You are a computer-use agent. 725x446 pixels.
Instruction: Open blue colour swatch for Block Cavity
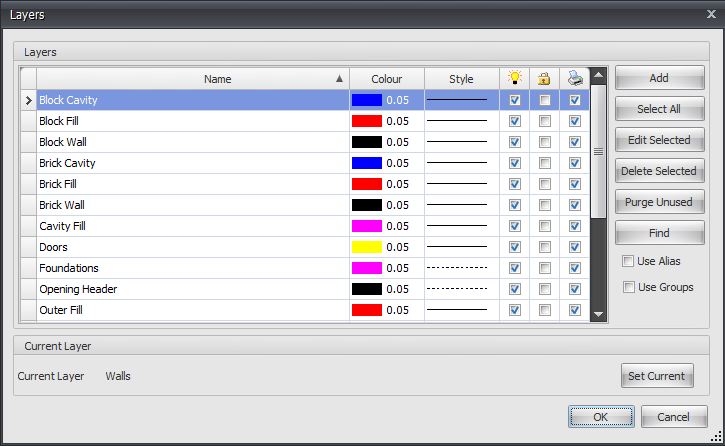coord(367,100)
